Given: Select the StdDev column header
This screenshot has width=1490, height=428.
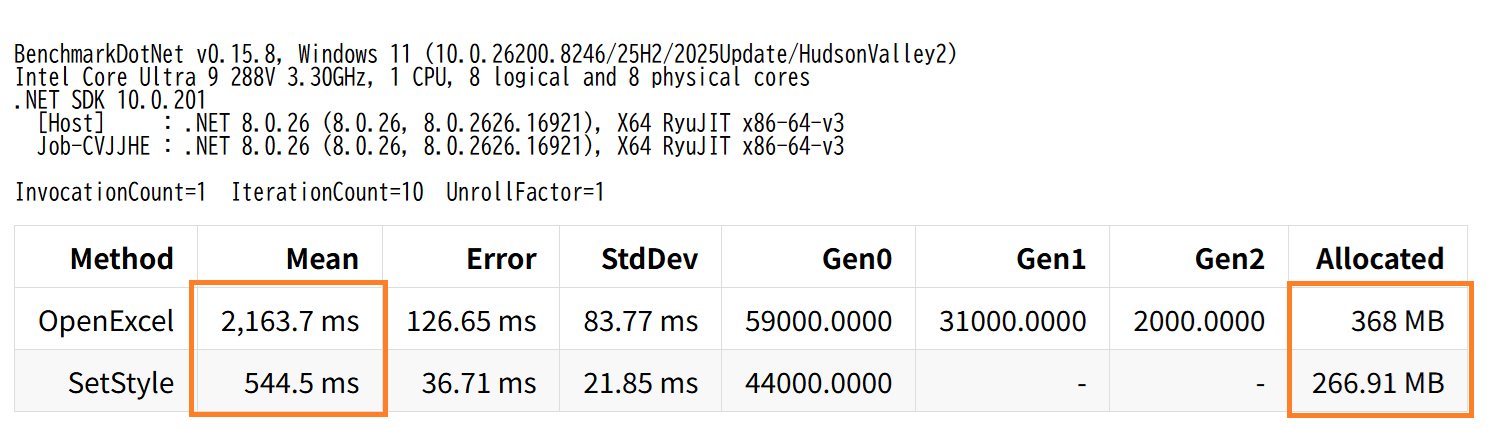Looking at the screenshot, I should pos(648,259).
